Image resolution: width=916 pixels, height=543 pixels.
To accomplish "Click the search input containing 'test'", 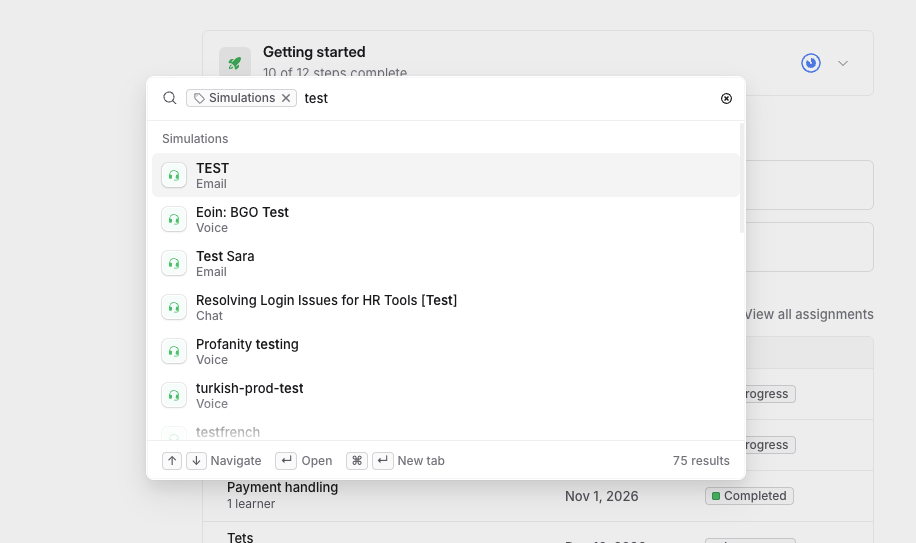I will [508, 98].
